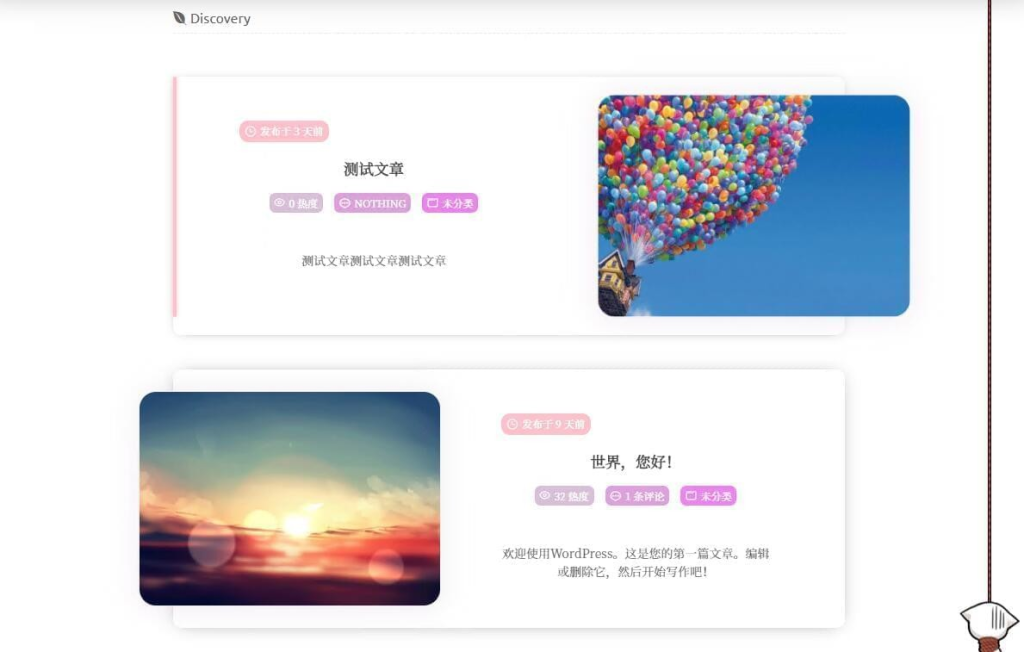Click the eye icon in '32 热度' tag
The image size is (1024, 652).
(544, 496)
